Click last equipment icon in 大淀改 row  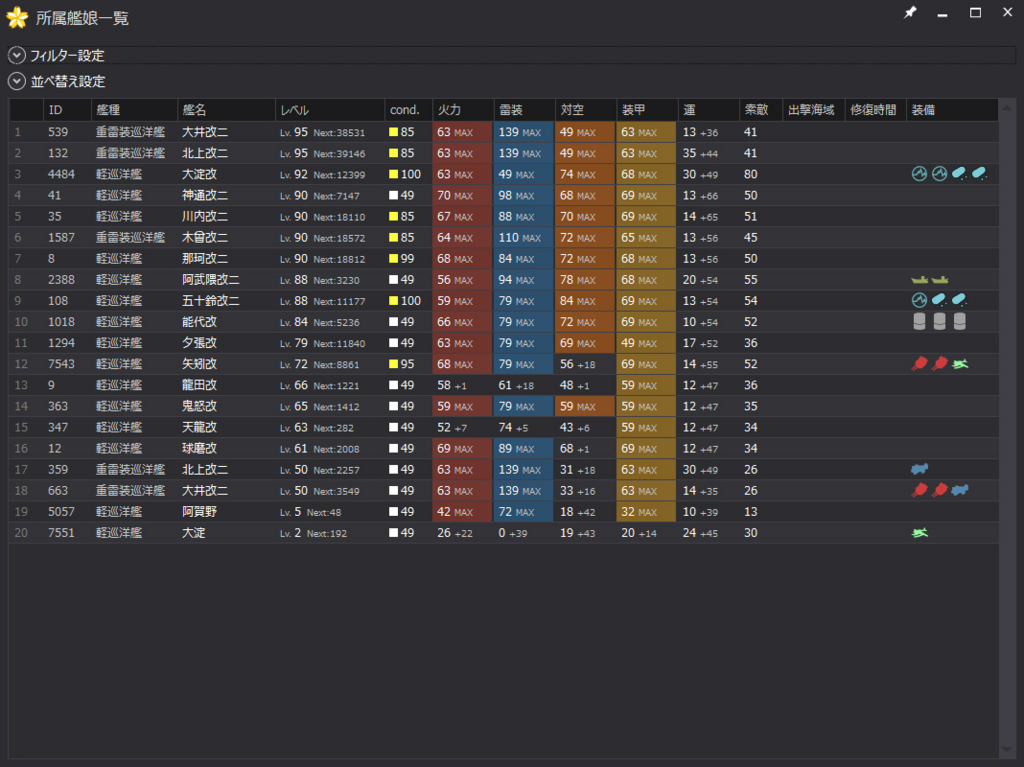coord(980,174)
